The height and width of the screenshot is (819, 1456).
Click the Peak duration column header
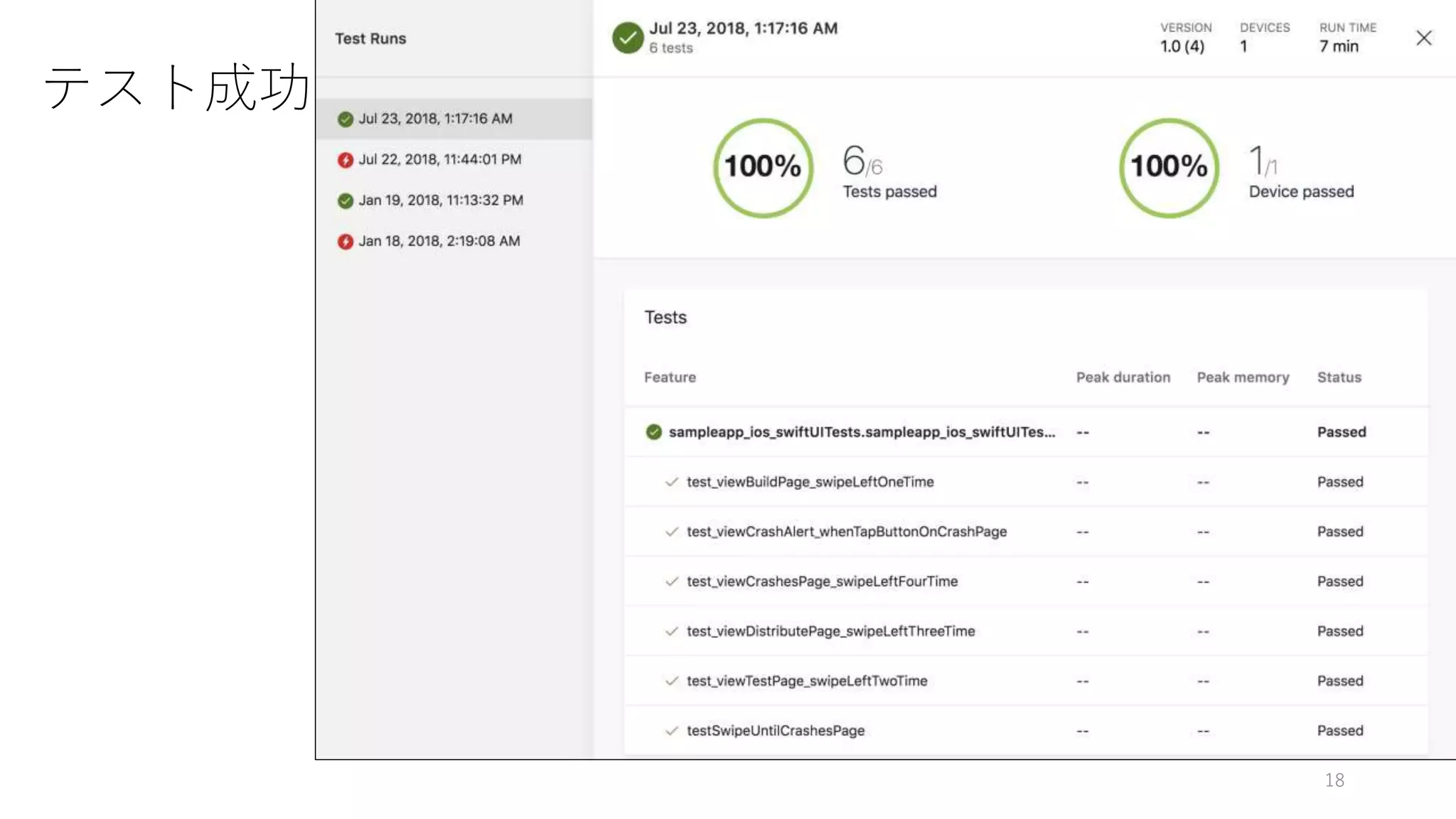(1123, 378)
